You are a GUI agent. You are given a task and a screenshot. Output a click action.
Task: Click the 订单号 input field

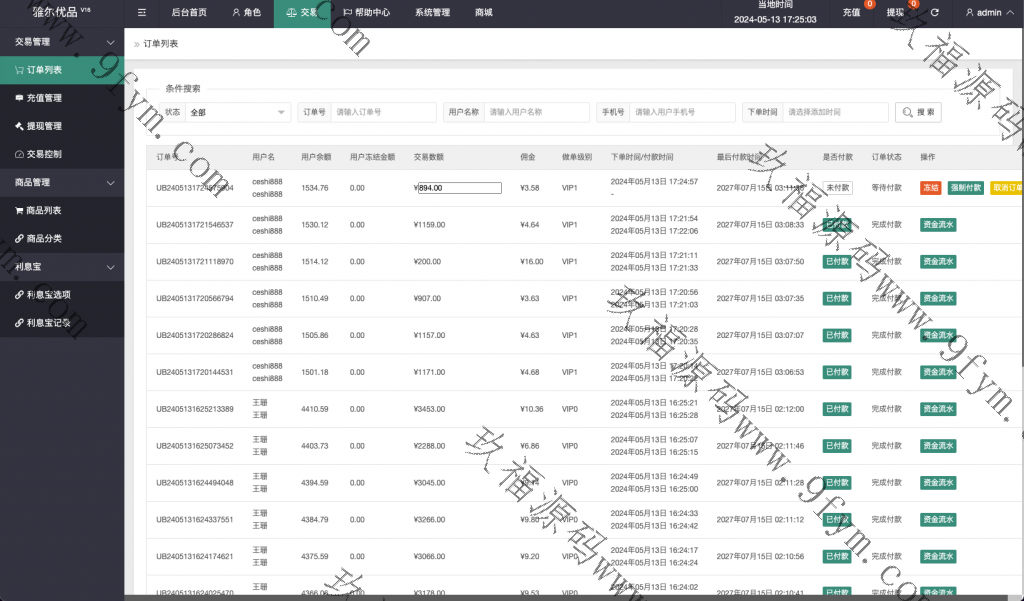(383, 112)
